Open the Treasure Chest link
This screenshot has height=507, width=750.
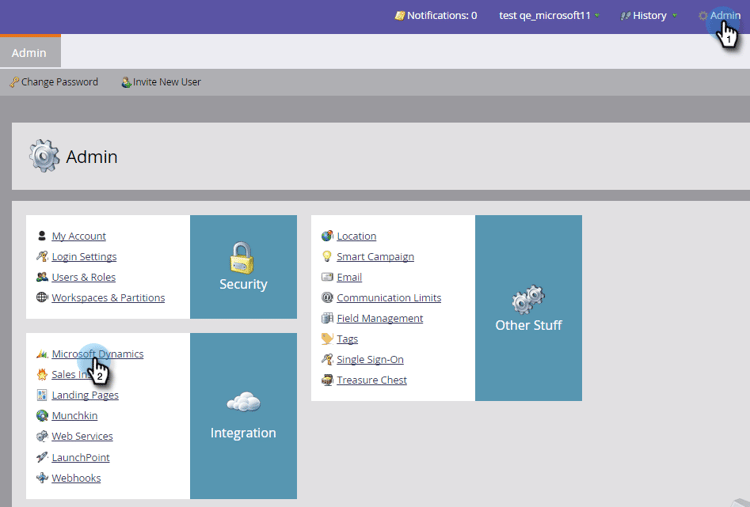click(x=372, y=380)
